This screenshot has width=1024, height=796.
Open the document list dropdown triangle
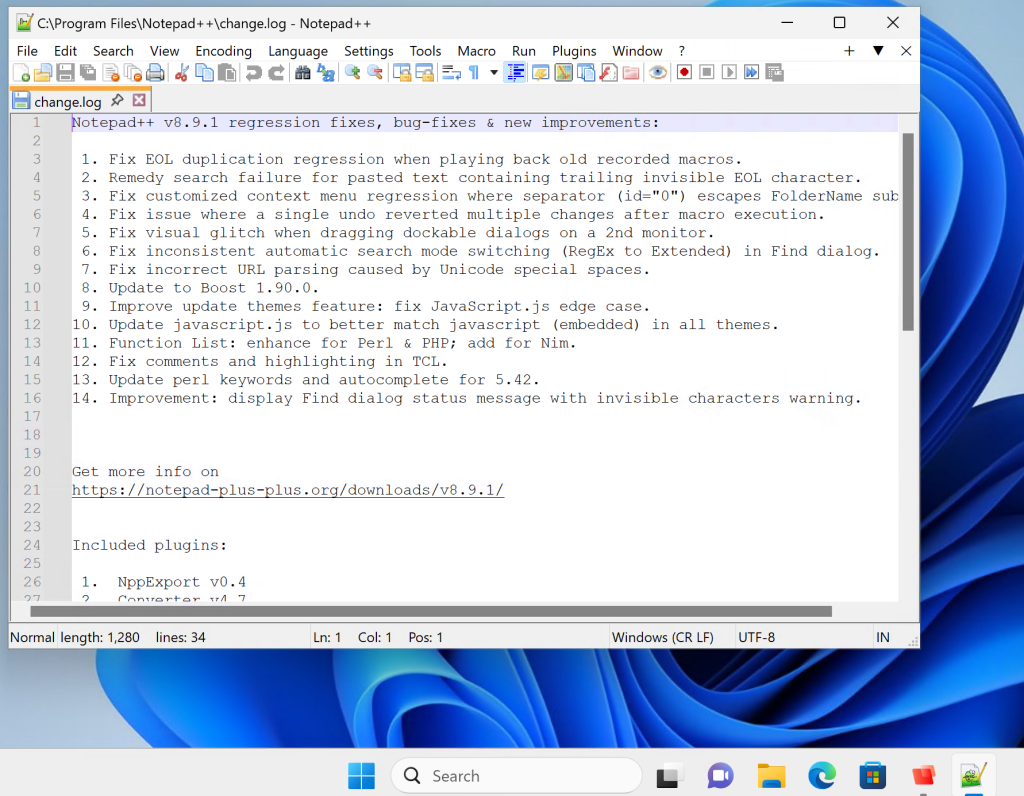click(878, 51)
